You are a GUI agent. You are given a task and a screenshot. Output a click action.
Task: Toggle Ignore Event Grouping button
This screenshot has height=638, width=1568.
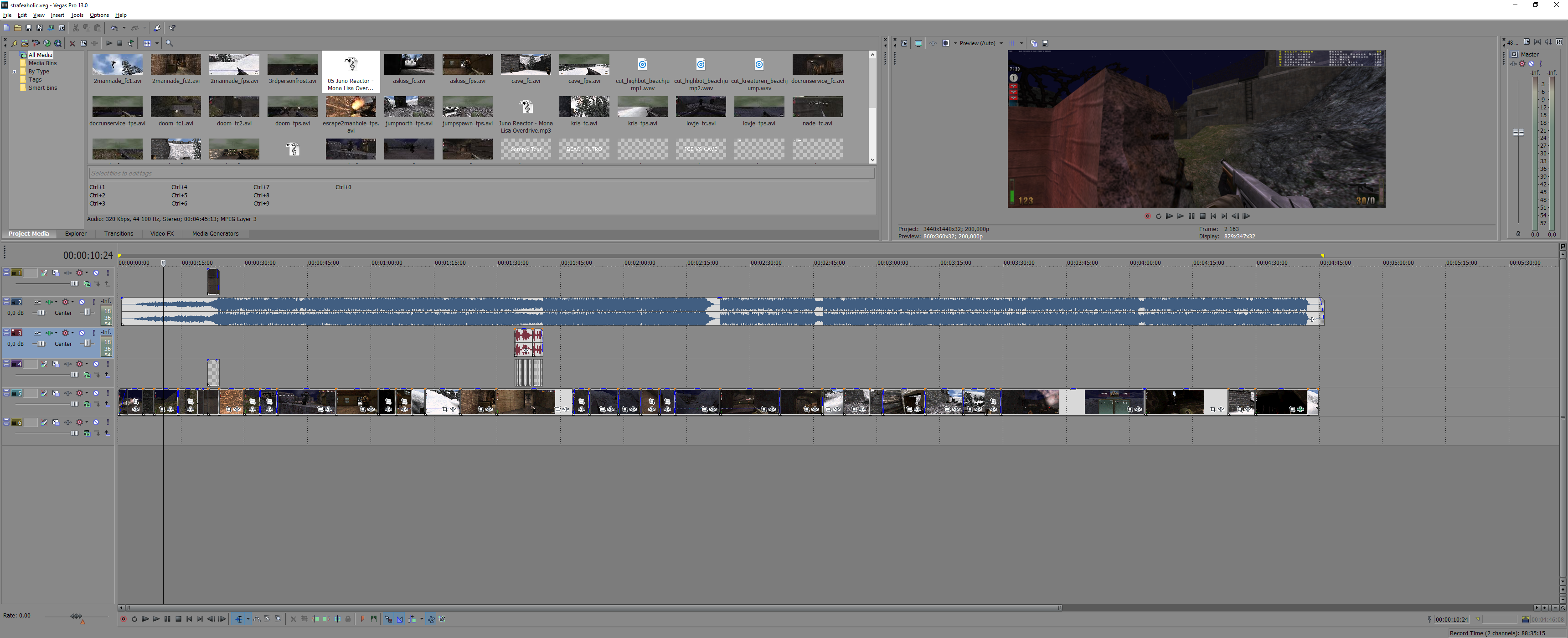pyautogui.click(x=442, y=619)
